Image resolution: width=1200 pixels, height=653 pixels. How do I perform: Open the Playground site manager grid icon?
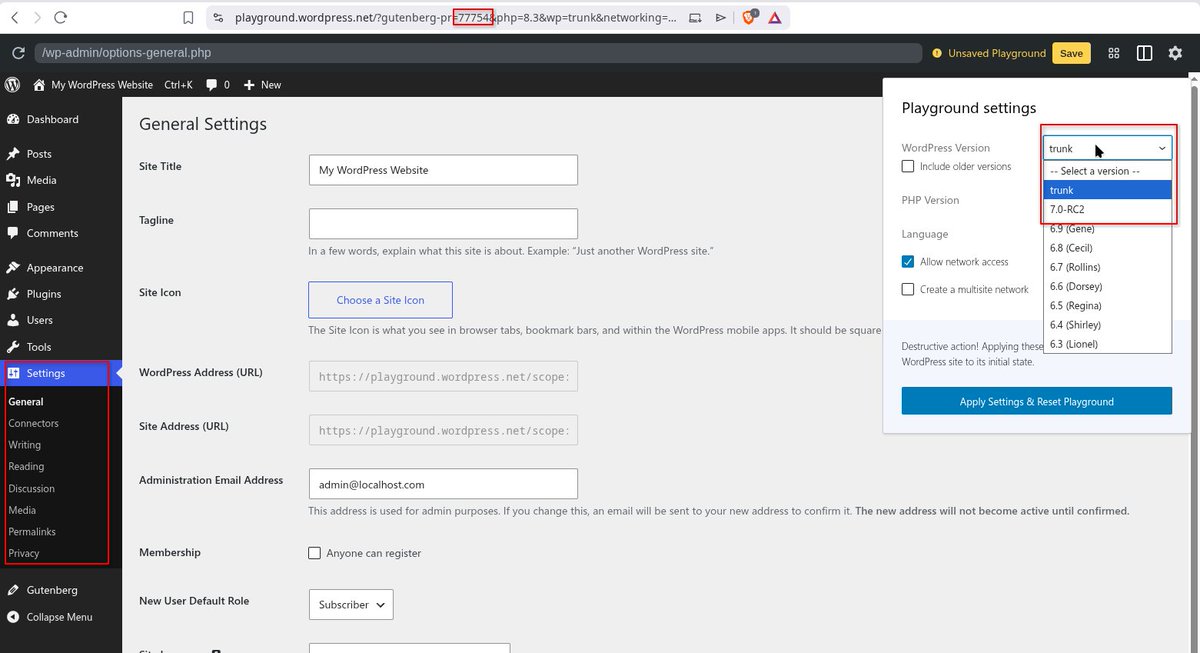pyautogui.click(x=1114, y=53)
